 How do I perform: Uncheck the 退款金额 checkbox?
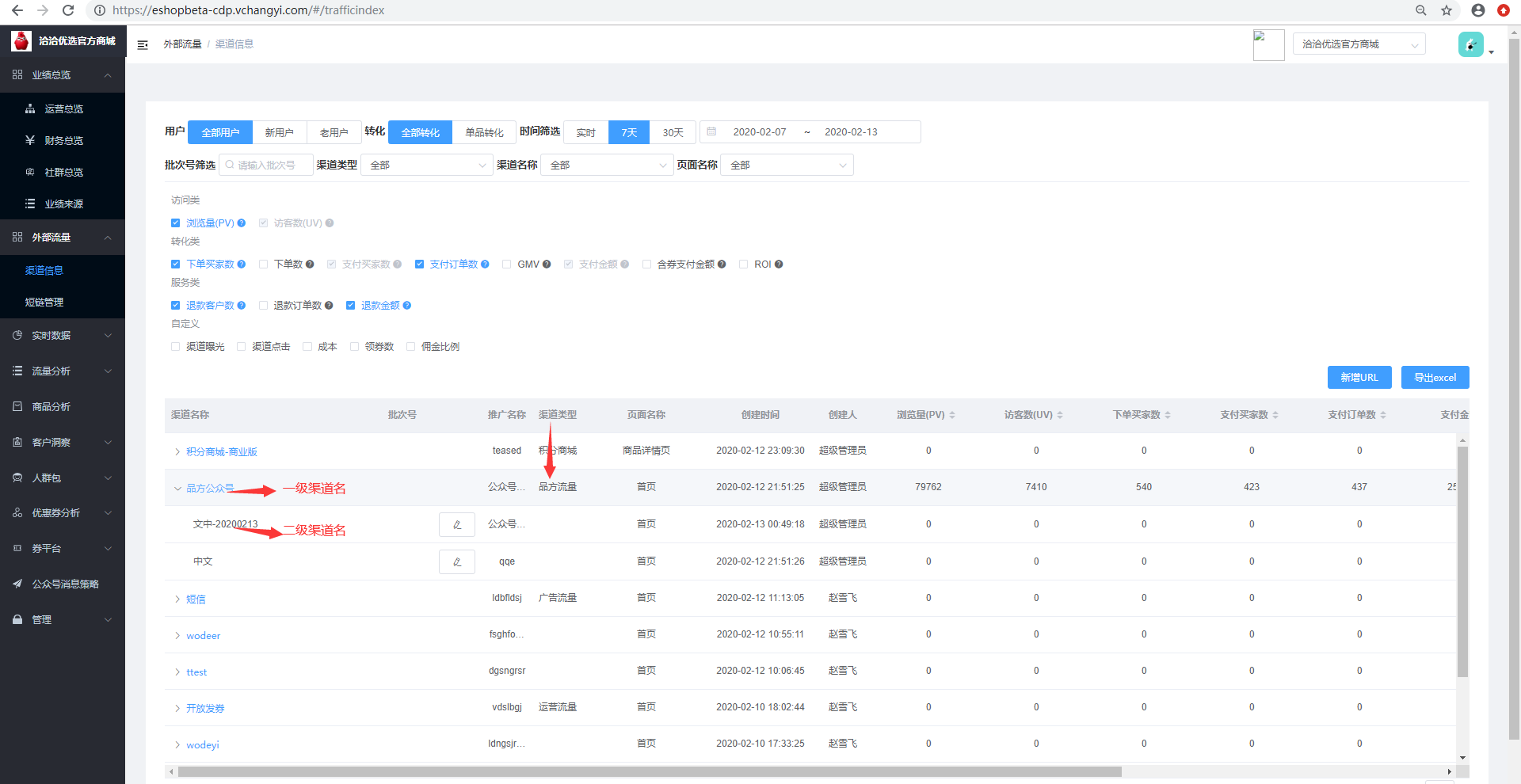pyautogui.click(x=350, y=306)
